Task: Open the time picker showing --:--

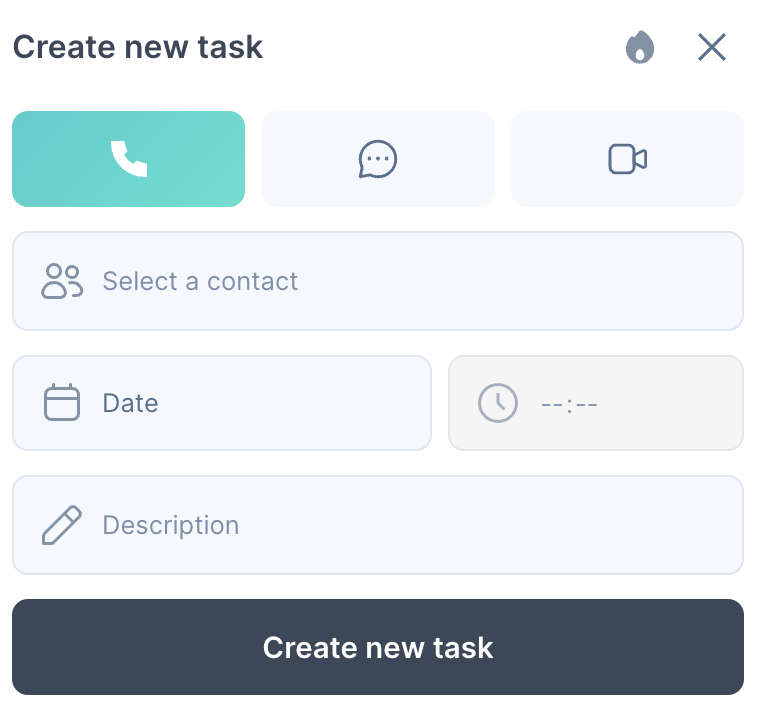Action: (596, 403)
